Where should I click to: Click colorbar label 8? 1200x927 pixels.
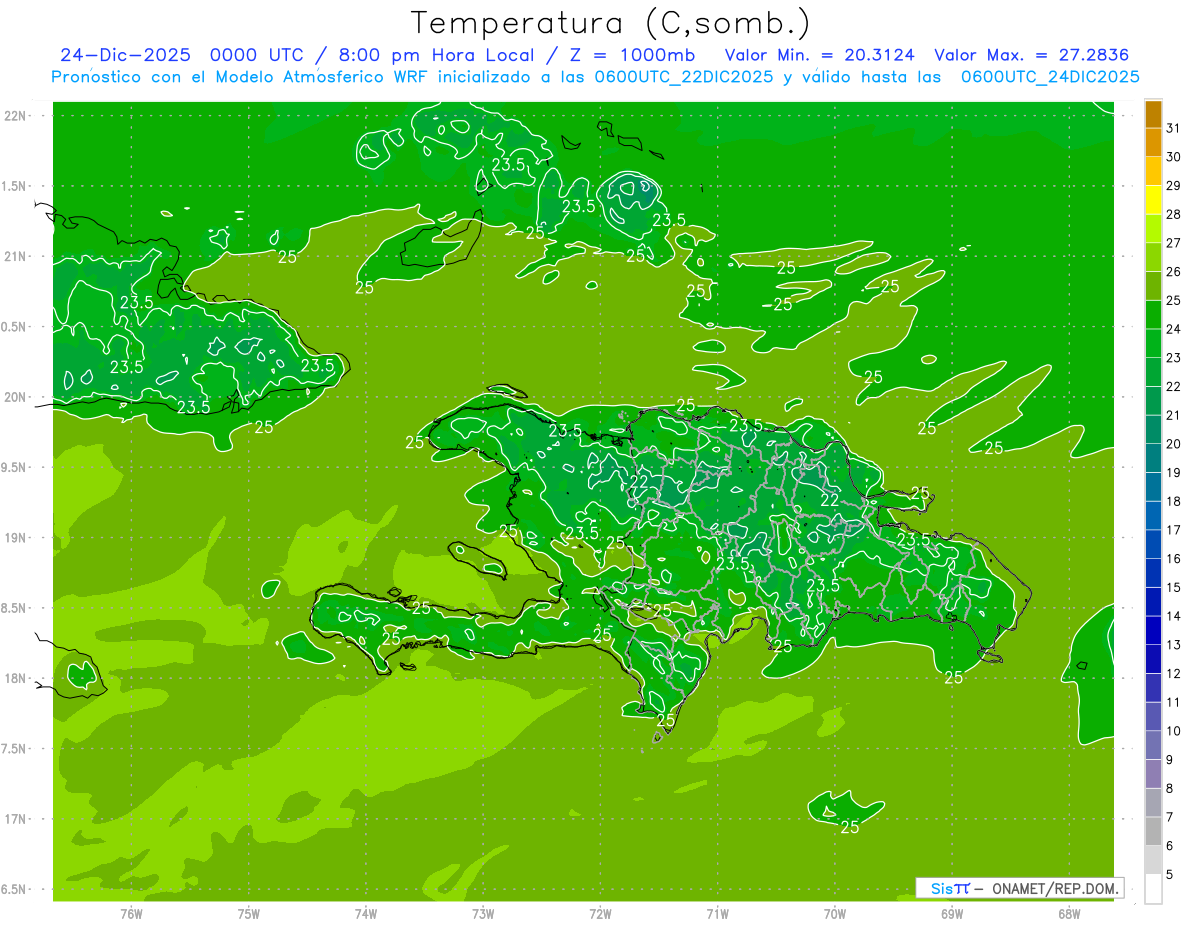(x=1170, y=788)
